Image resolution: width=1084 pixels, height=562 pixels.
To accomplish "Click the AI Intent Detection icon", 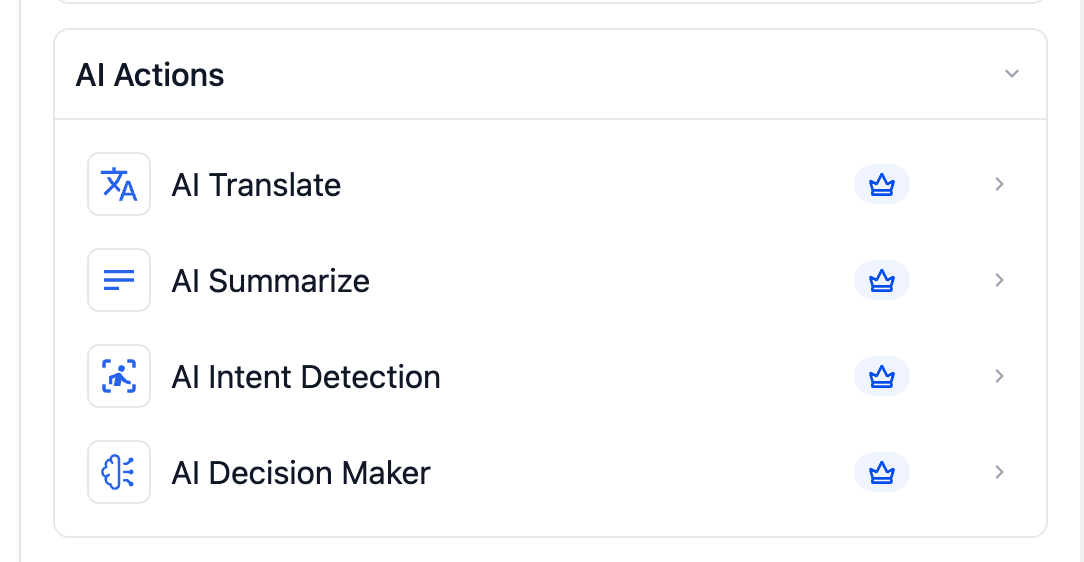I will (119, 376).
